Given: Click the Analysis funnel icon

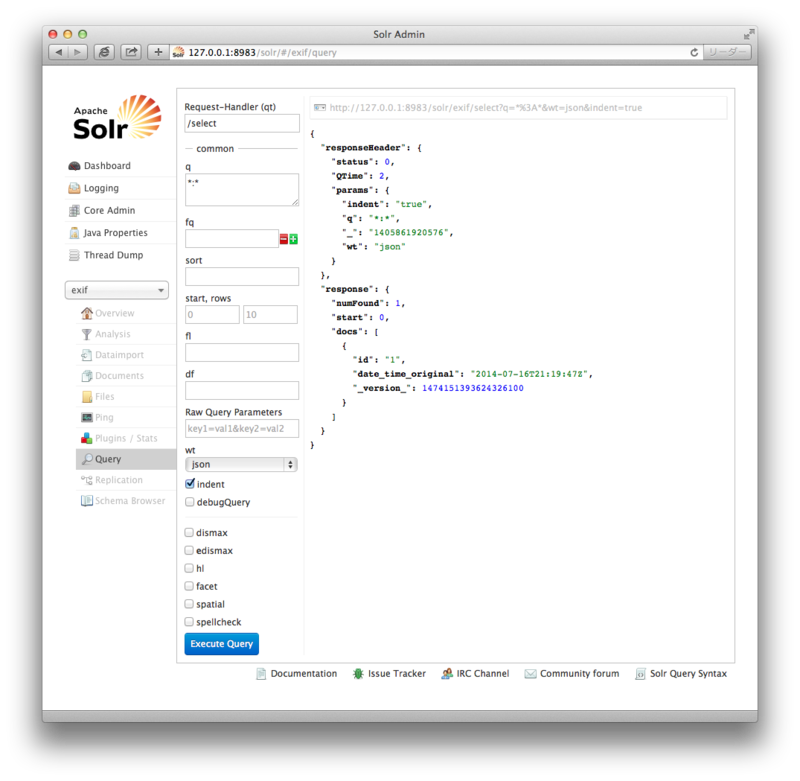Looking at the screenshot, I should [87, 334].
